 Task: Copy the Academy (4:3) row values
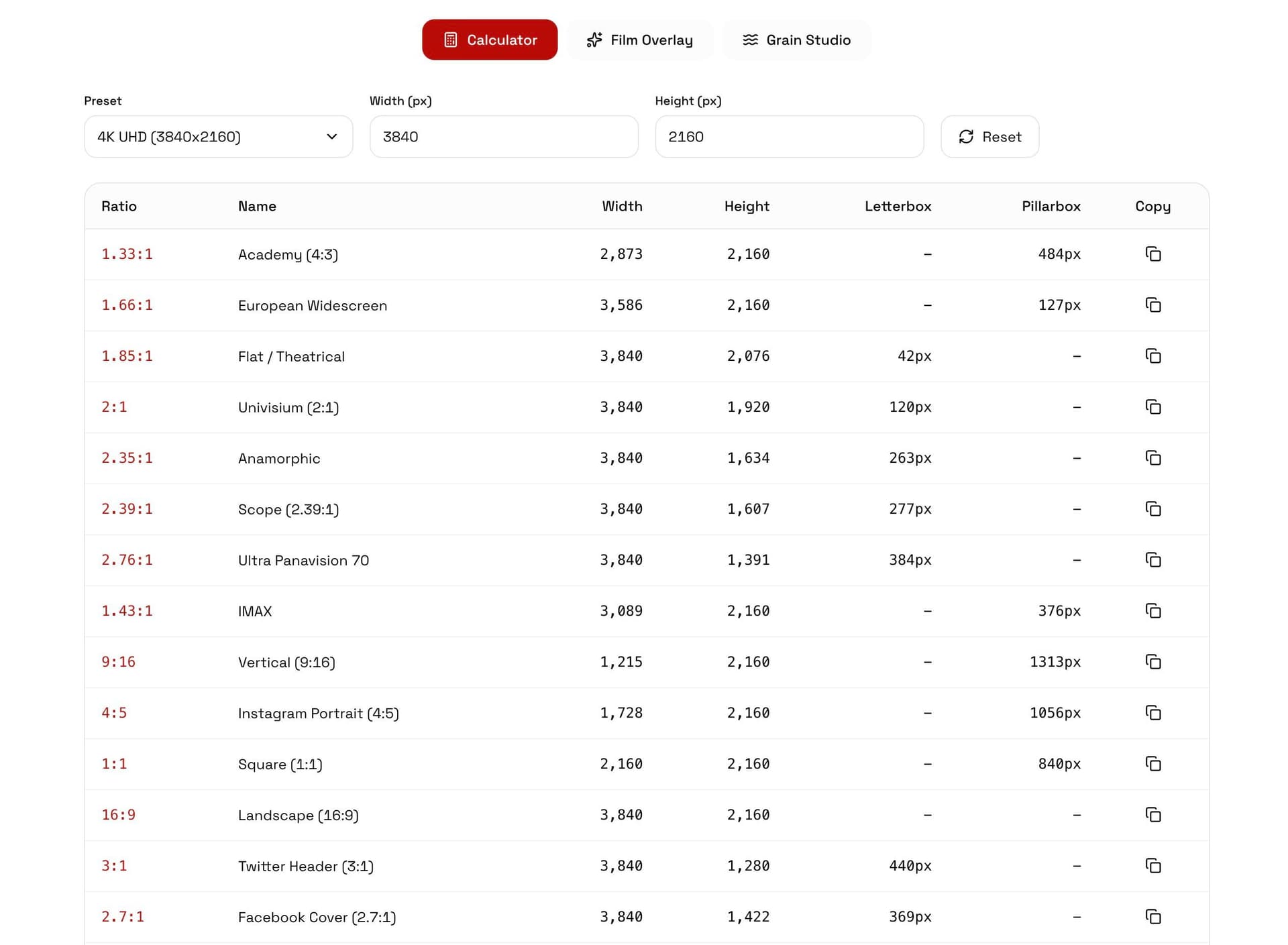[1152, 254]
